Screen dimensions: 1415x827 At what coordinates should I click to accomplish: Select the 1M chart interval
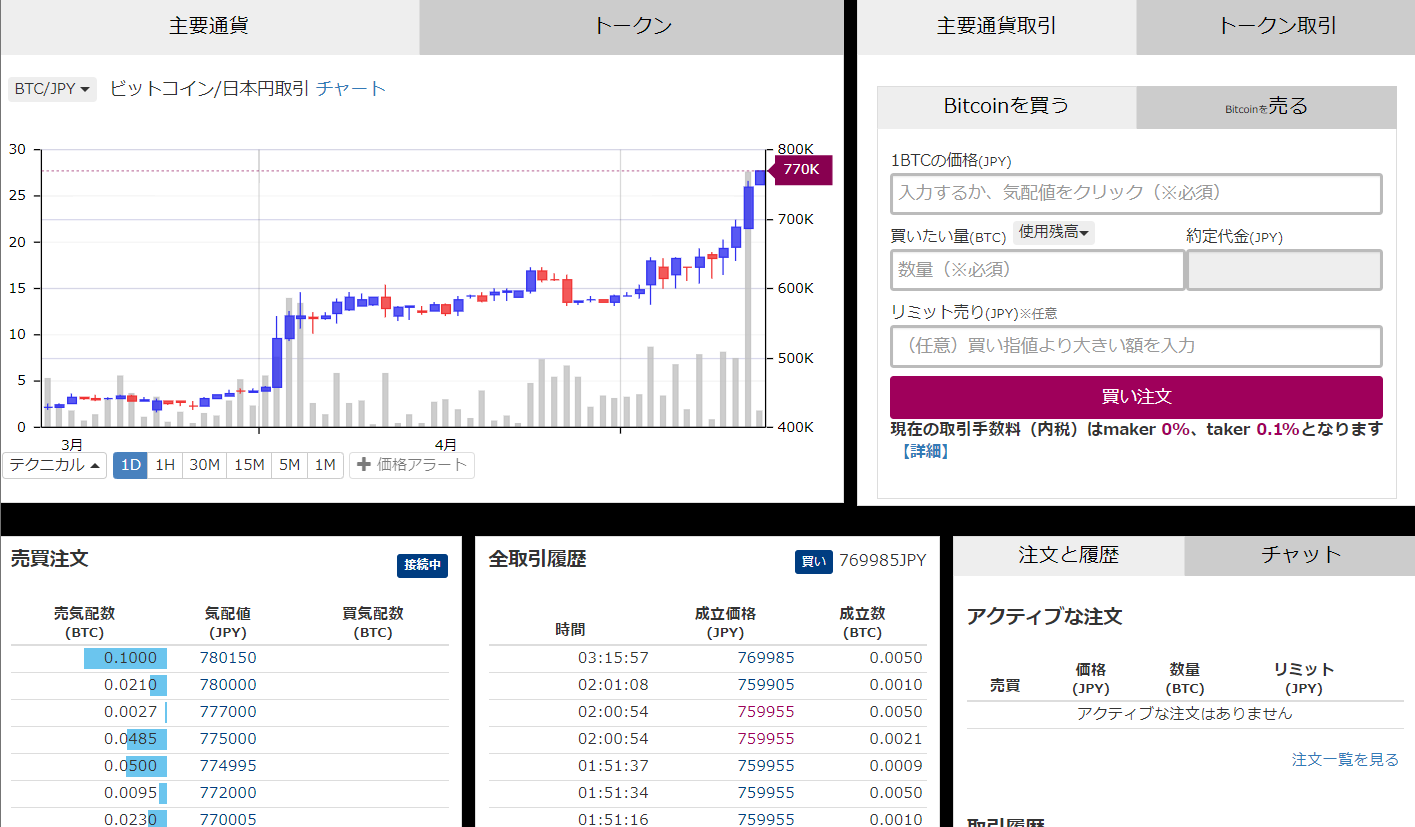(325, 465)
